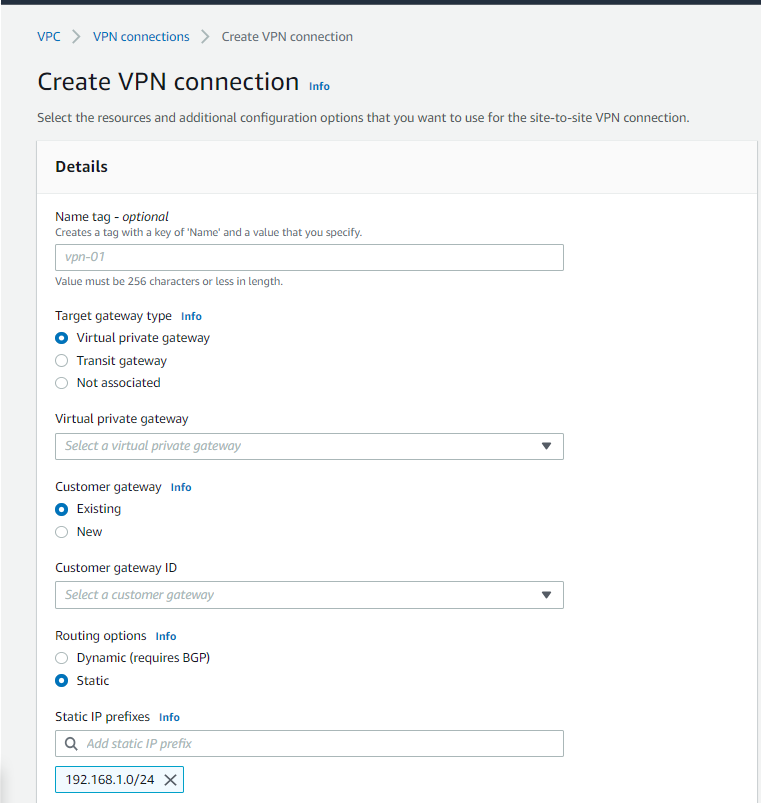Expand the customer gateway ID dropdown
This screenshot has width=761, height=803.
[x=309, y=595]
